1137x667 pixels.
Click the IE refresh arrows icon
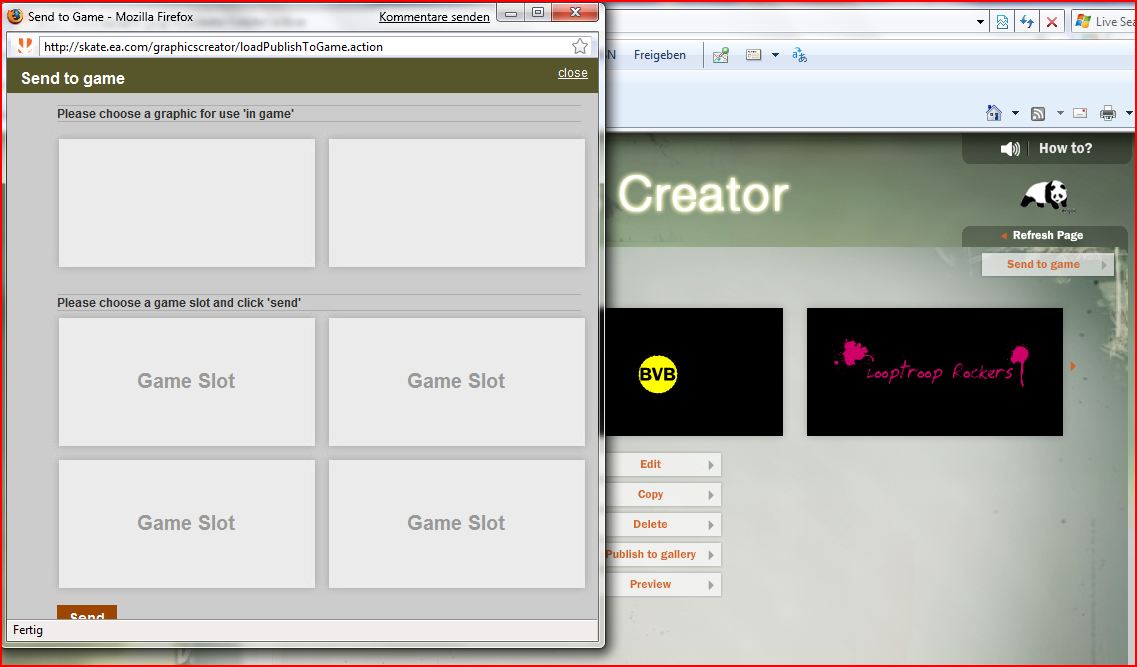(1027, 21)
